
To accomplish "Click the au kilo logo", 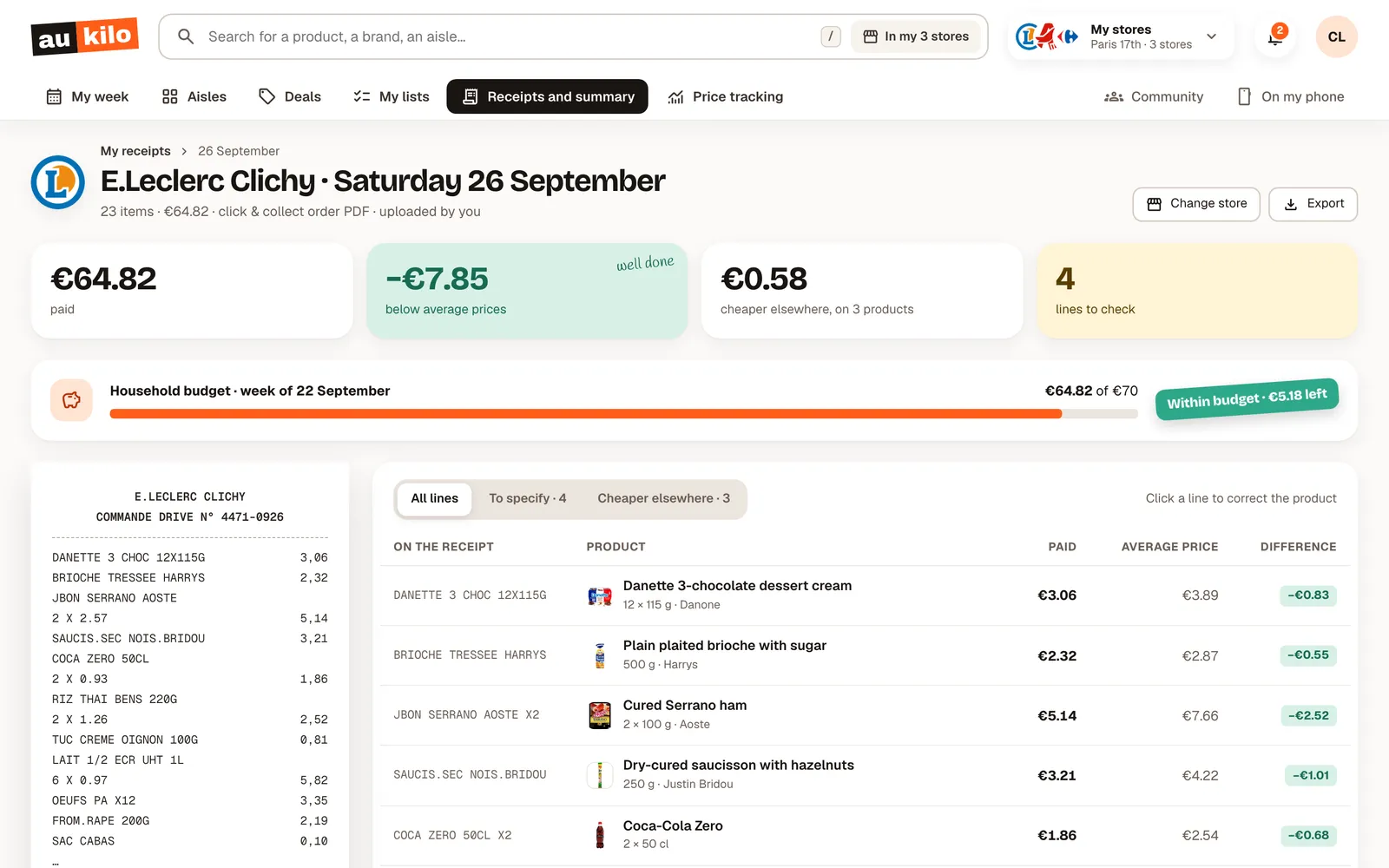I will pos(85,36).
